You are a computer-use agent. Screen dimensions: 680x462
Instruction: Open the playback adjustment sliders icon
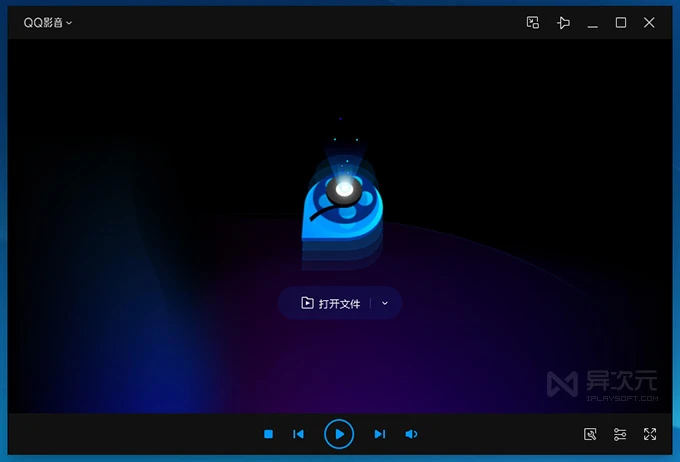coord(620,434)
